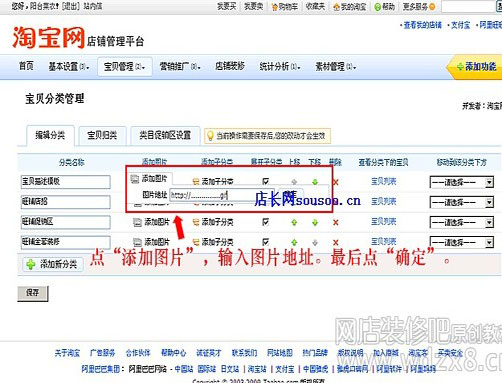Click 添加子分类 in the 旺铺促销区 row

click(213, 222)
